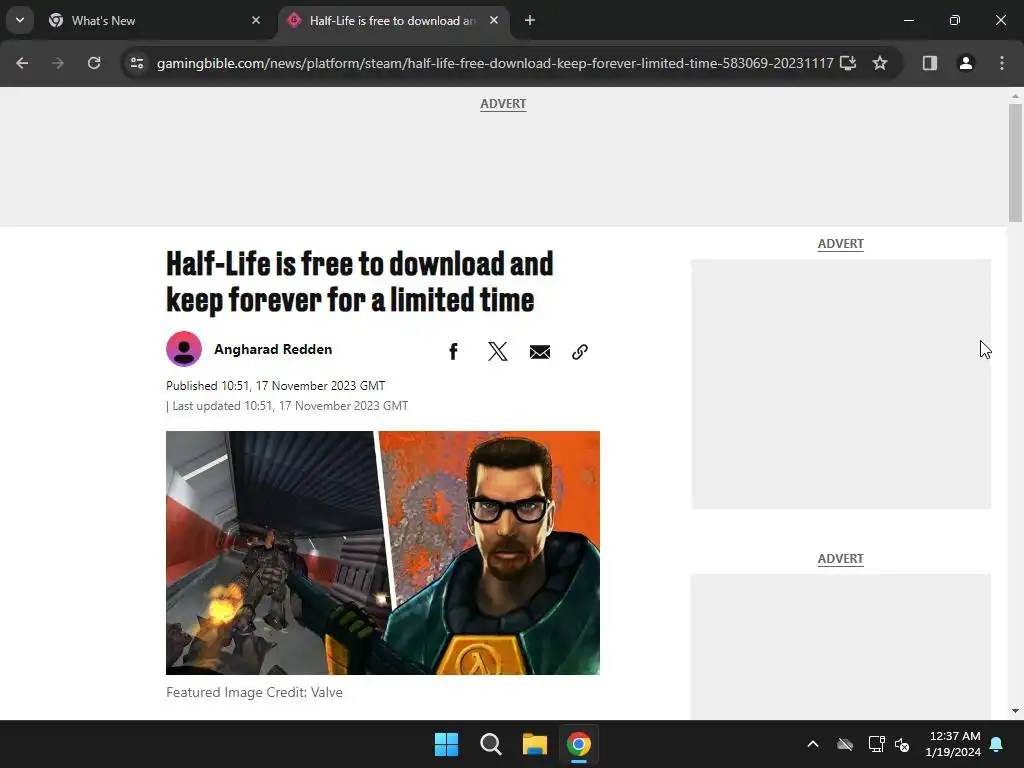The image size is (1024, 768).
Task: Open Windows taskbar search
Action: click(x=490, y=744)
